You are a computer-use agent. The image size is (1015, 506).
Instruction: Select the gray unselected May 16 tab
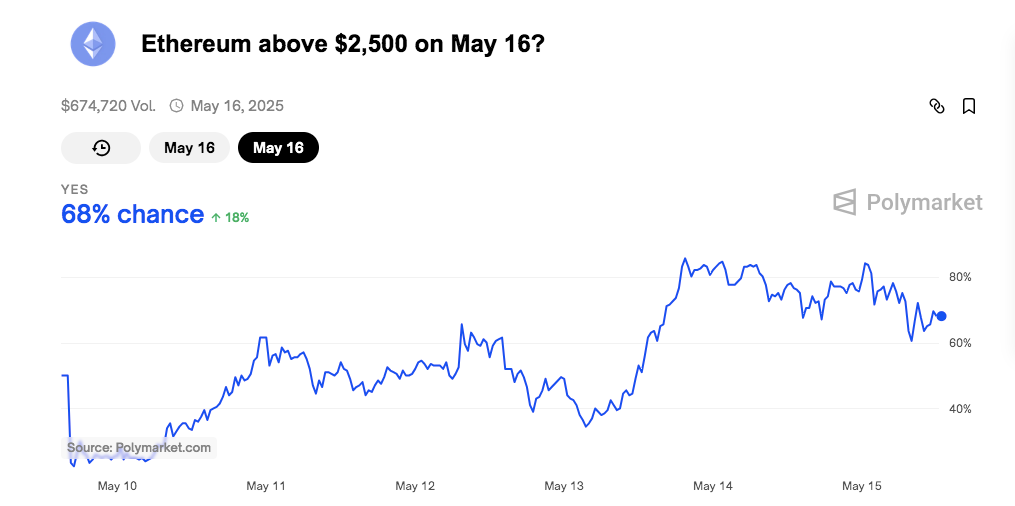click(189, 148)
